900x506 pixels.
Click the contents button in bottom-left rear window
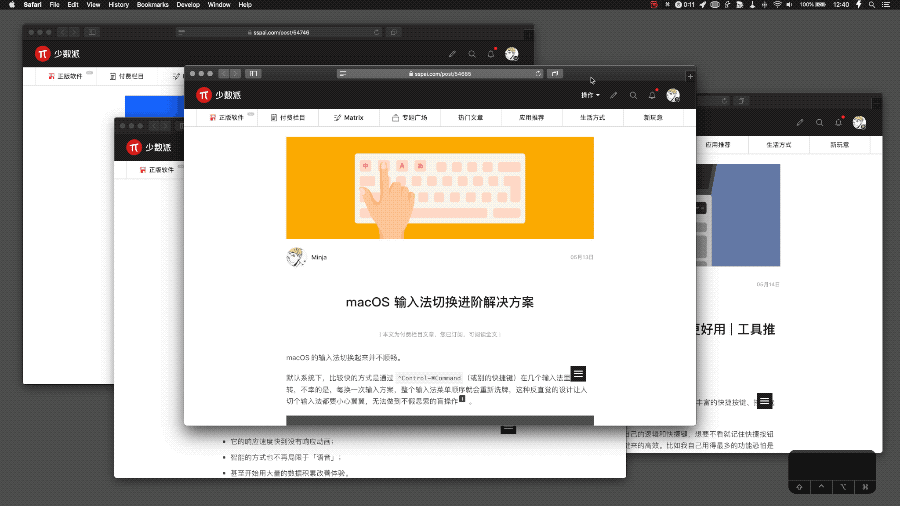coord(508,429)
